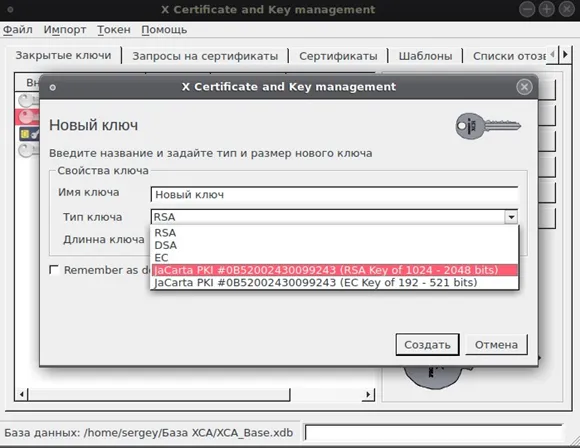
Task: Switch to the Сертификаты tab
Action: (x=338, y=56)
